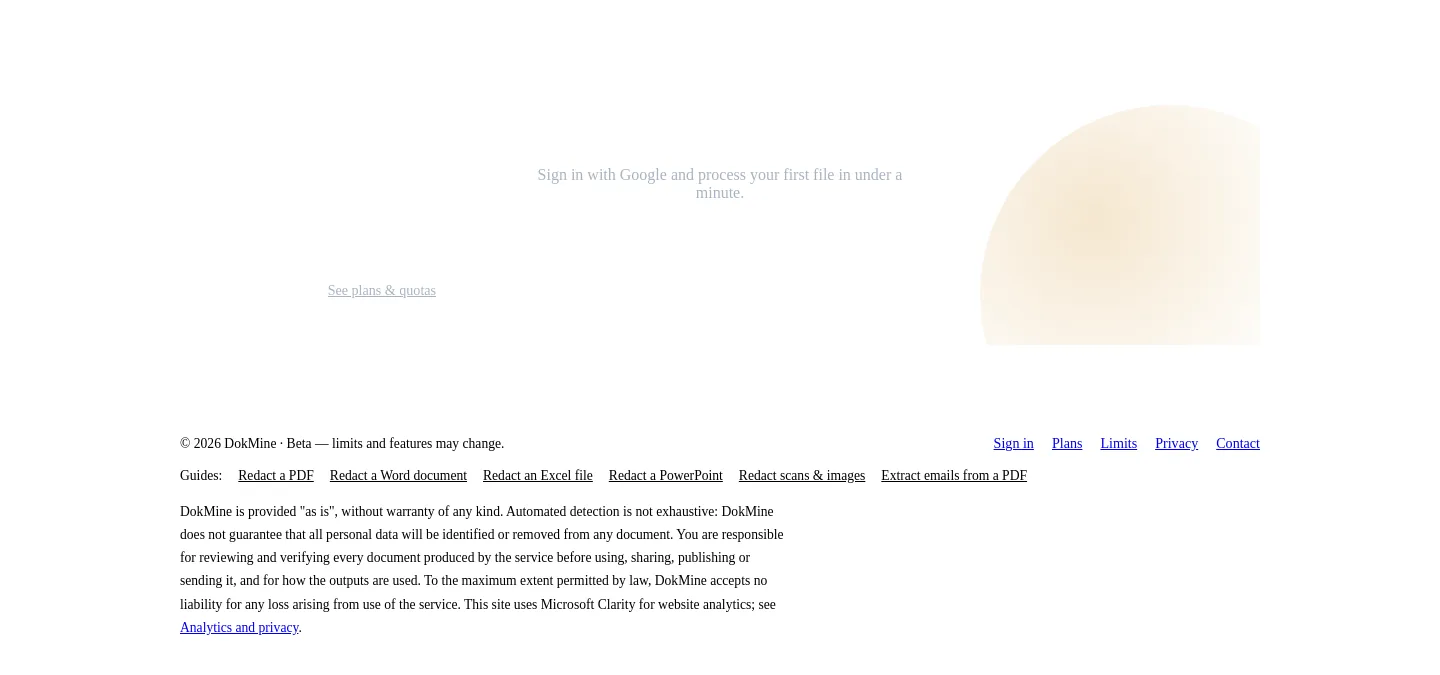Follow the Analytics and privacy link
The height and width of the screenshot is (675, 1440).
[239, 627]
